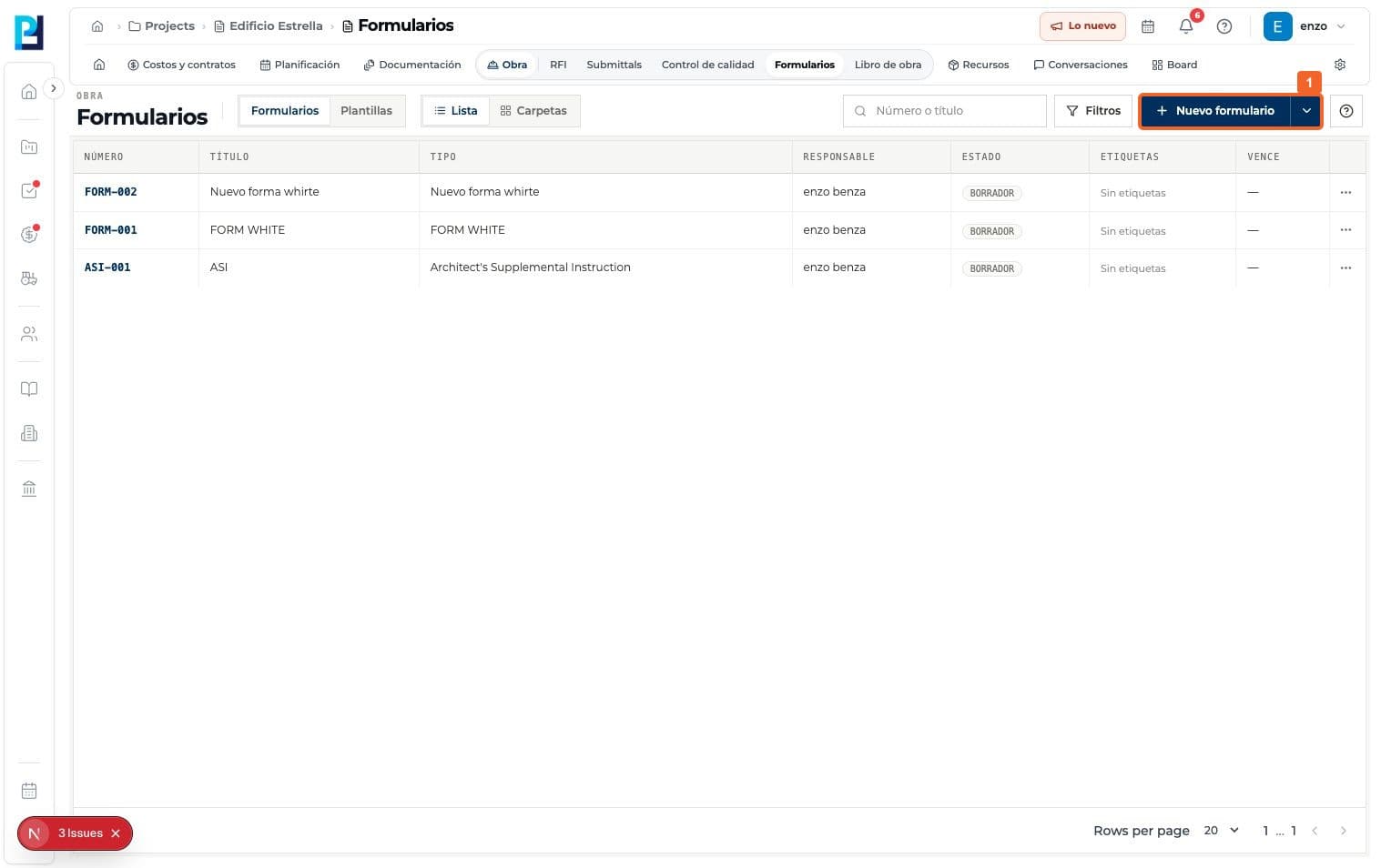Open the calendar icon in the top header
This screenshot has width=1381, height=868.
pos(1148,26)
